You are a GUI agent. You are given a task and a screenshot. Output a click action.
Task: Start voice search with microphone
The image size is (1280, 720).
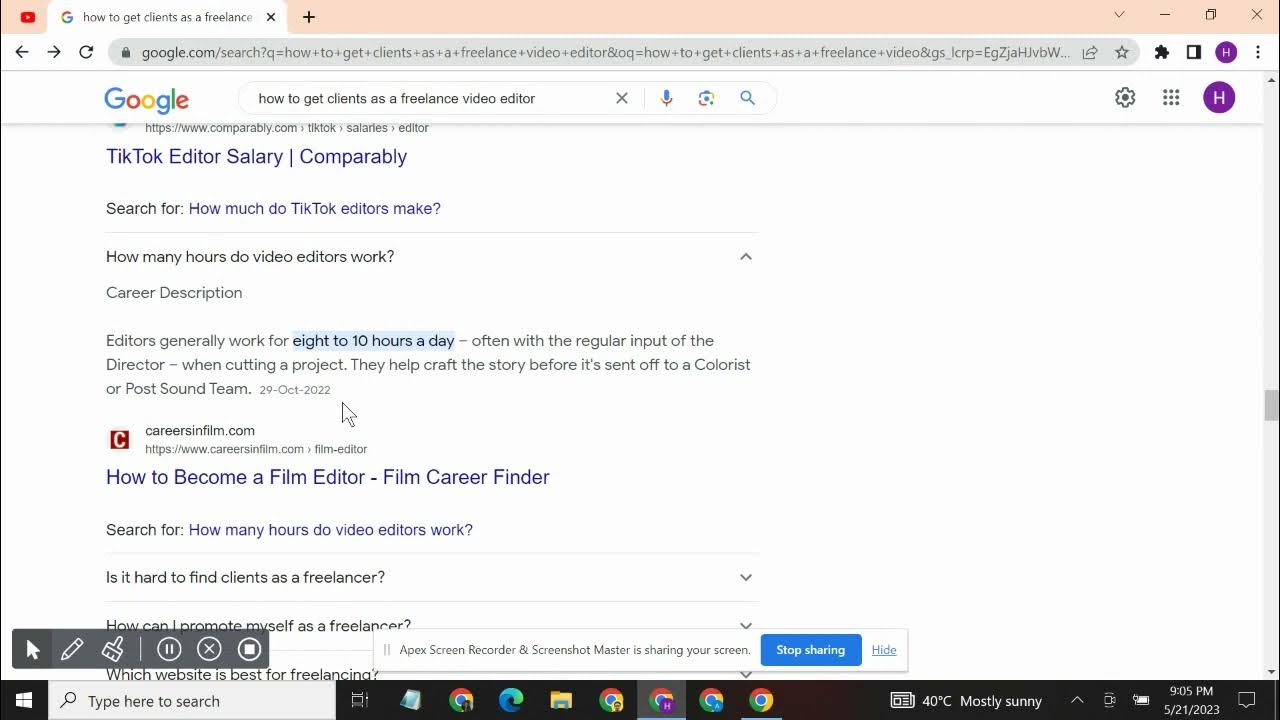click(x=667, y=98)
